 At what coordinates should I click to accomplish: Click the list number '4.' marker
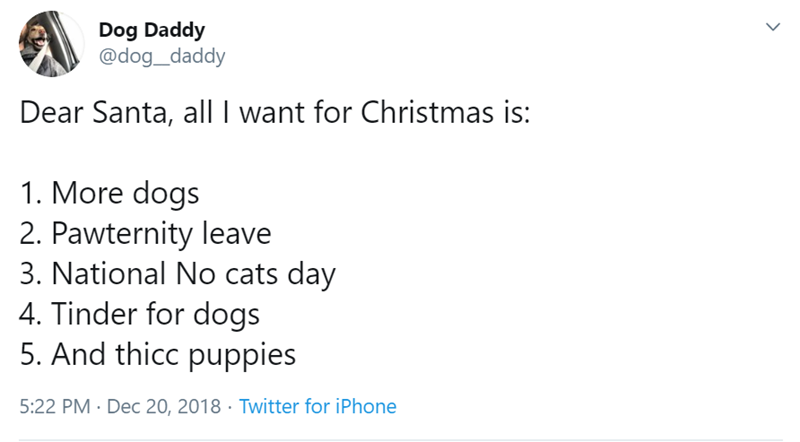point(29,314)
